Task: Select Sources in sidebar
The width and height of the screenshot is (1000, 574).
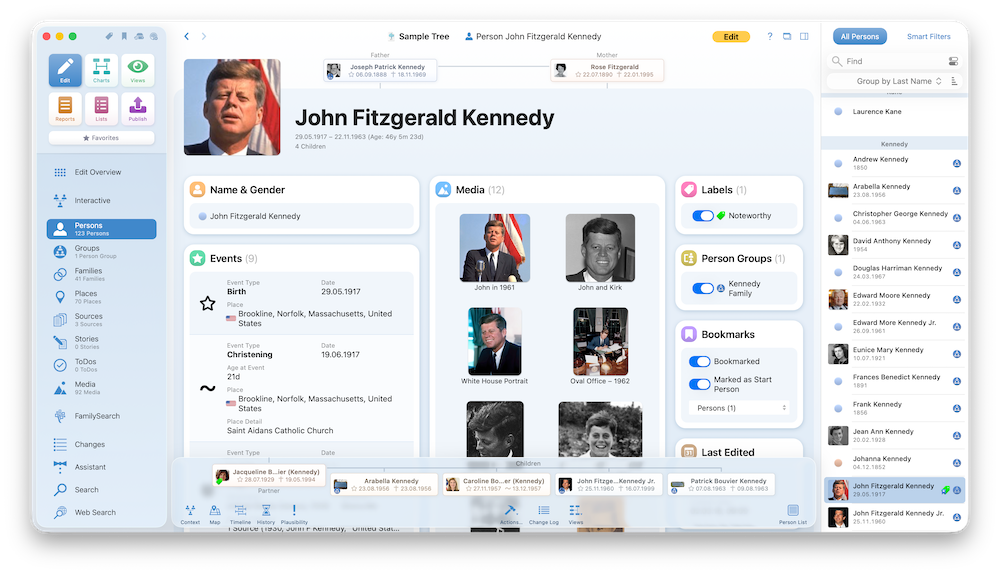Action: (101, 320)
